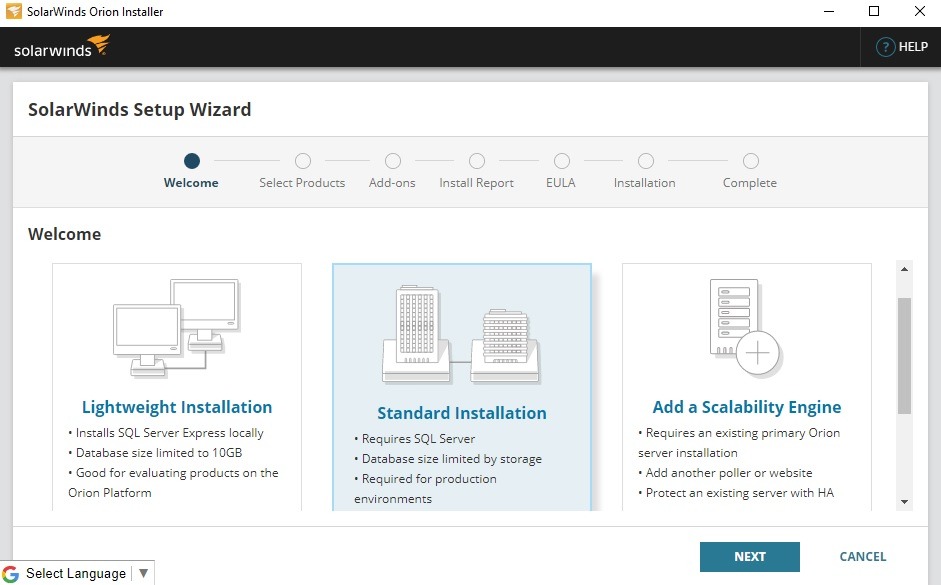The image size is (941, 585).
Task: Click 'Required for production' bullet text
Action: click(428, 479)
